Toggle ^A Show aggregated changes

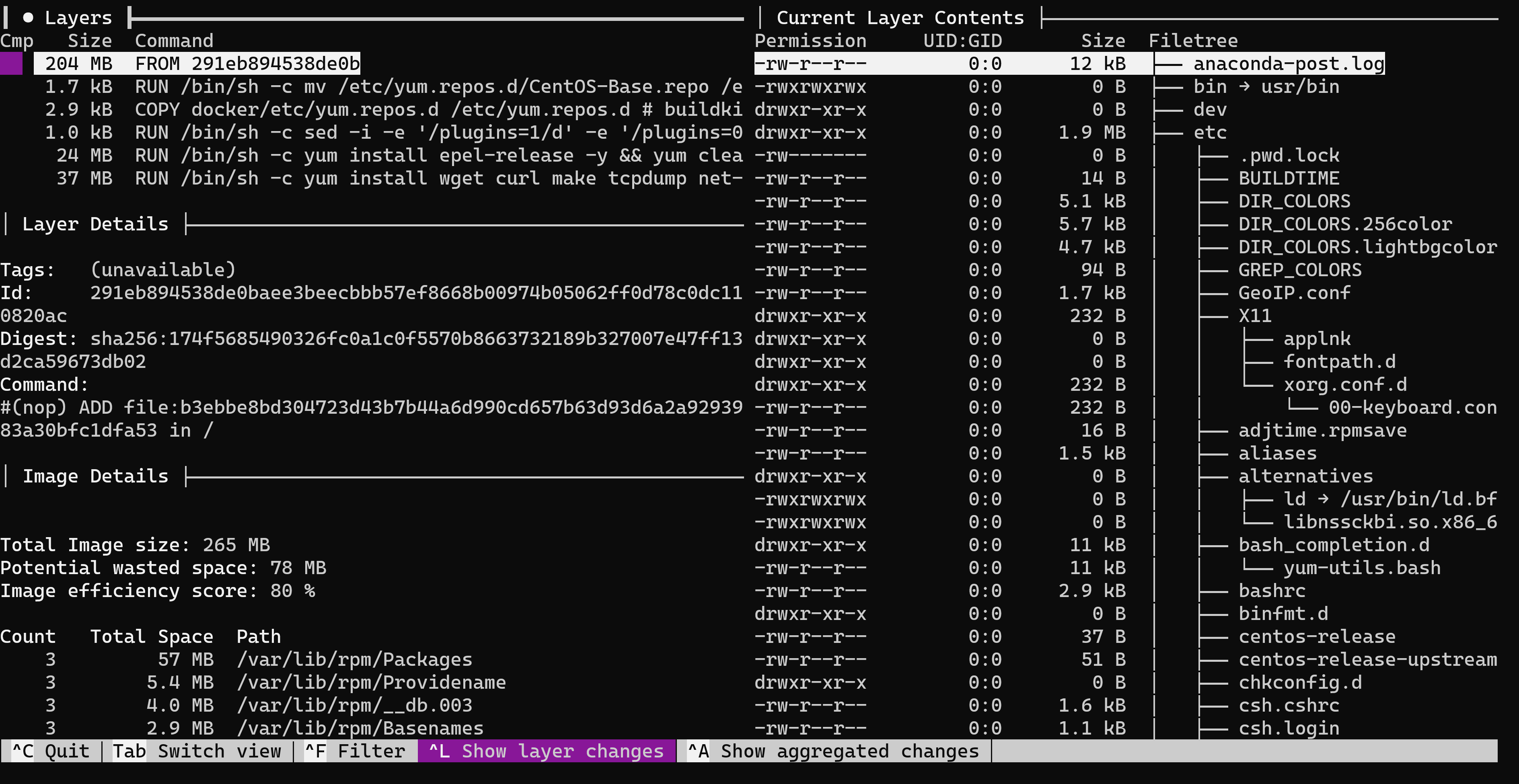pos(834,751)
